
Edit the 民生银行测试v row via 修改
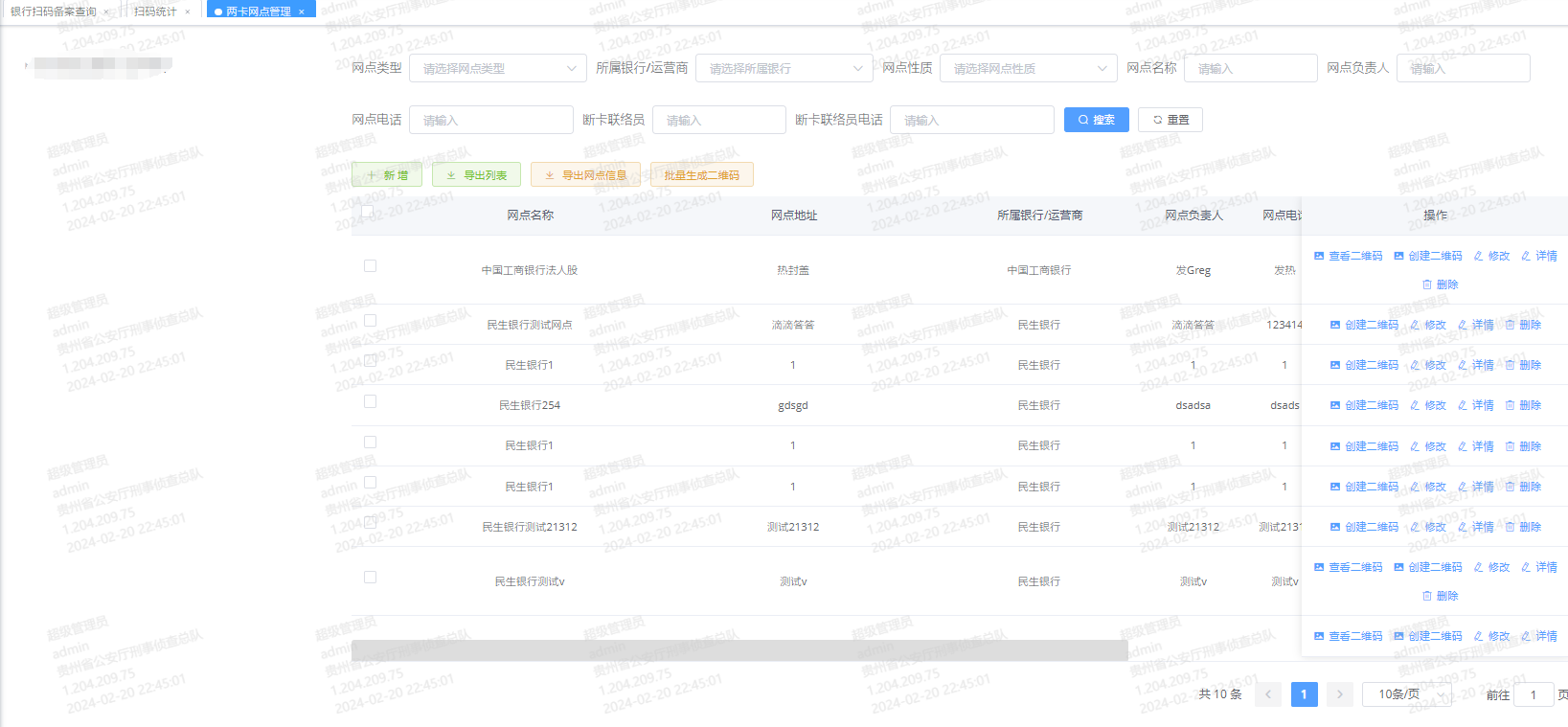coord(1491,567)
